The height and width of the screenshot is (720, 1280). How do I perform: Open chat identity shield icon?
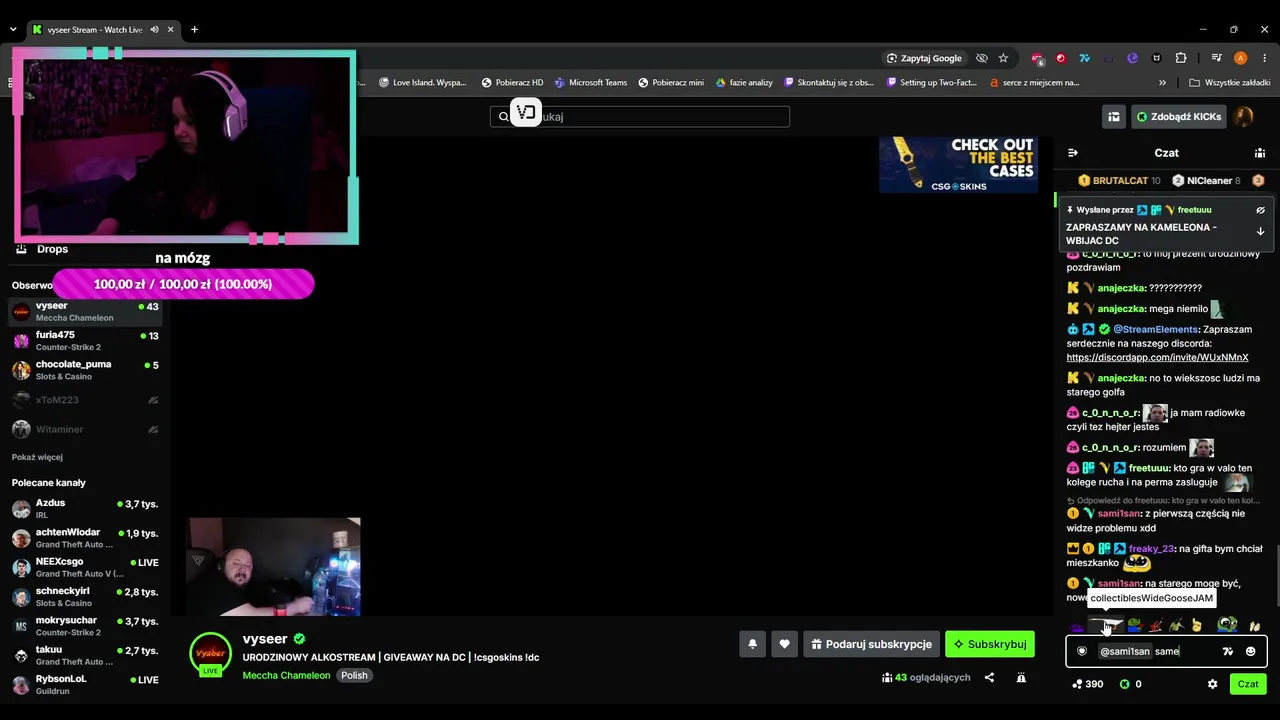coord(1081,651)
